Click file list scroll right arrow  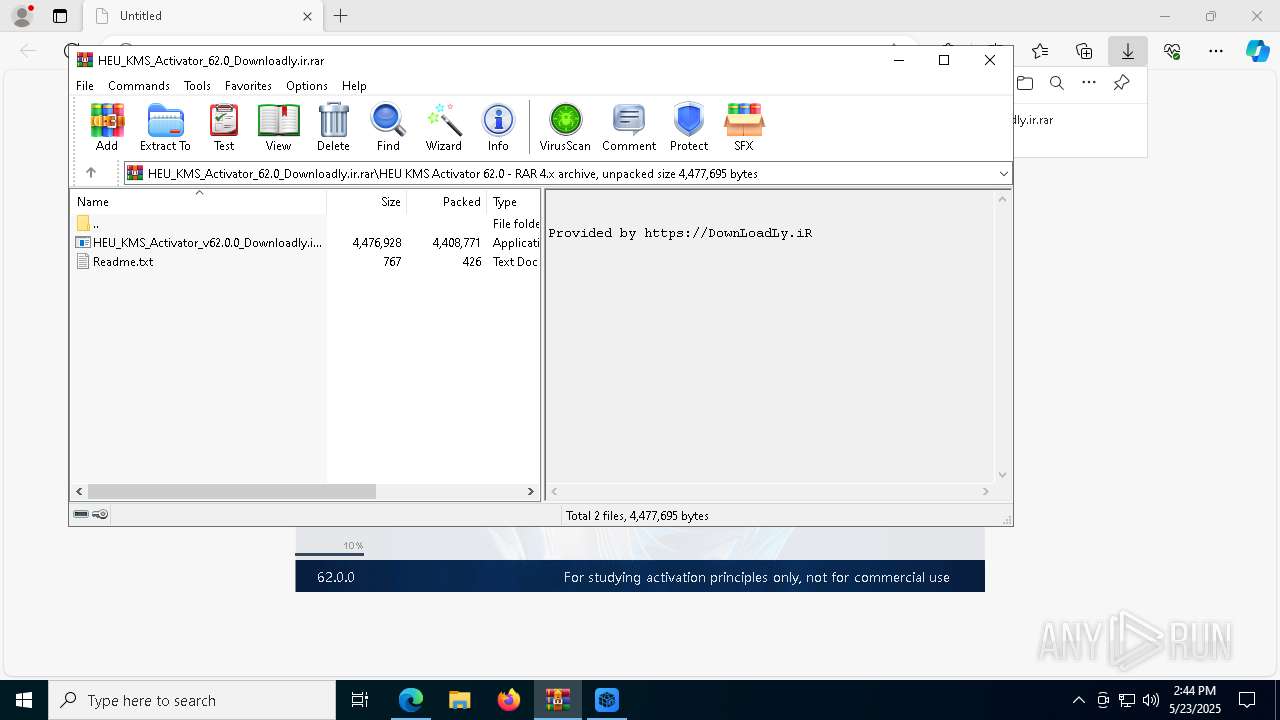[531, 491]
